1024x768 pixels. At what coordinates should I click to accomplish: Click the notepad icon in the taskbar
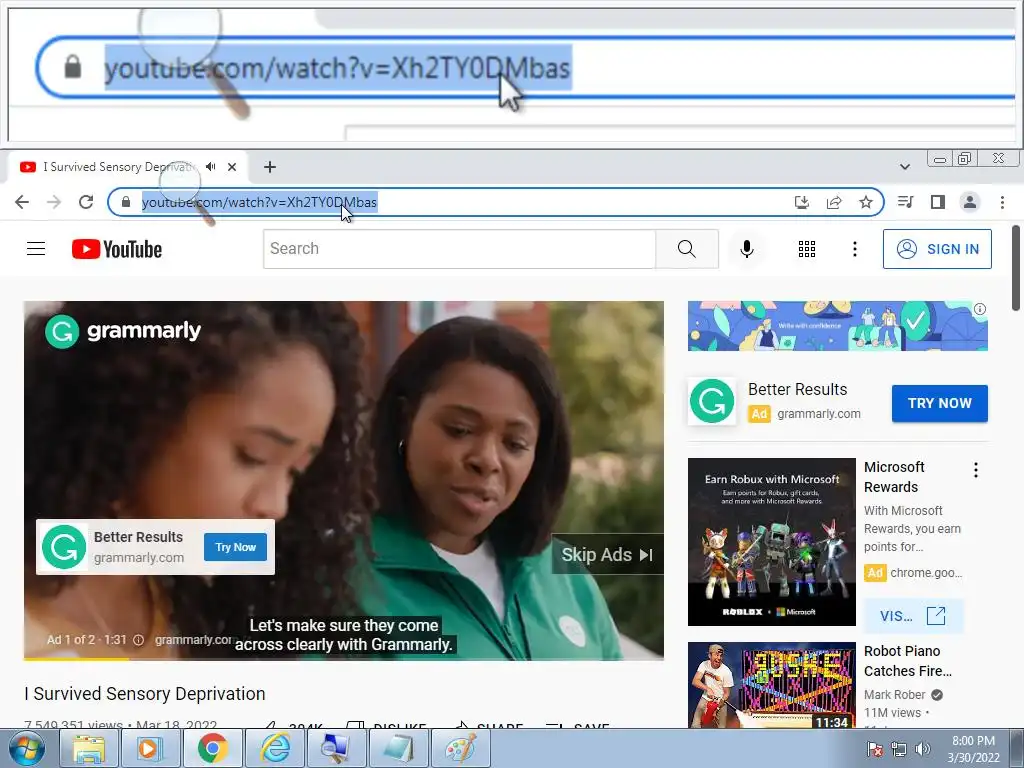398,748
